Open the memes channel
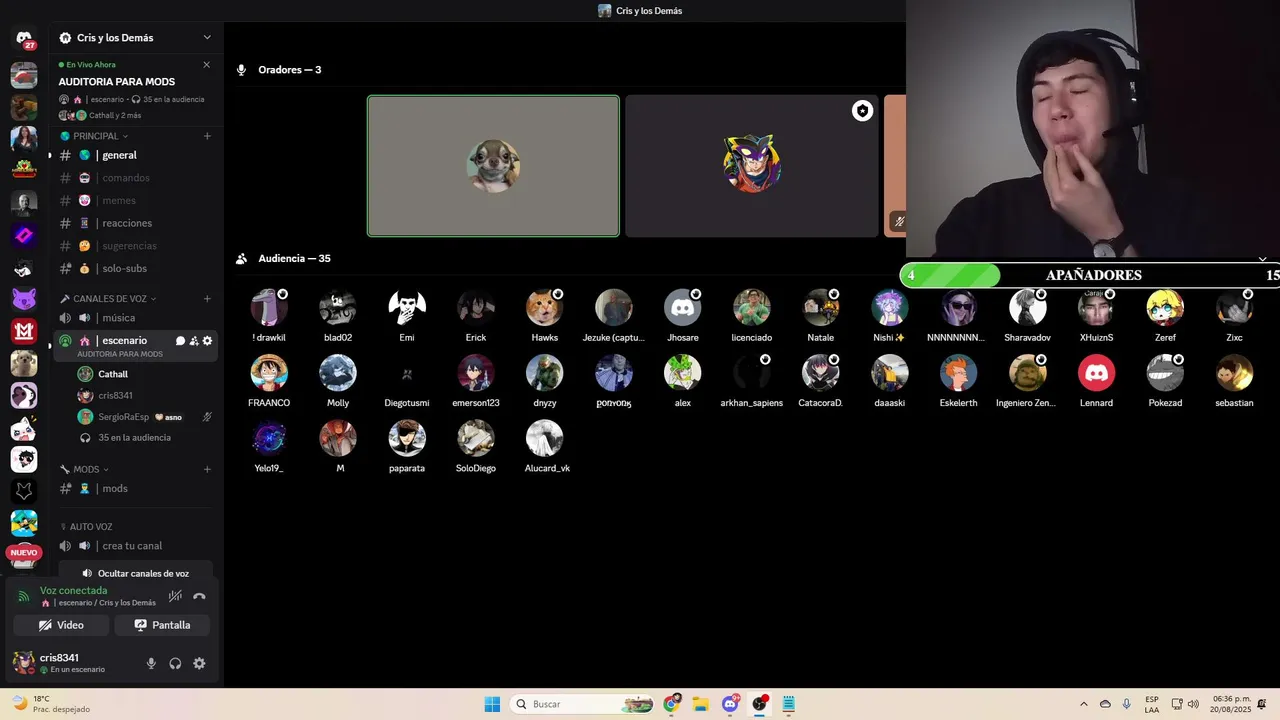Viewport: 1280px width, 720px height. [x=135, y=200]
